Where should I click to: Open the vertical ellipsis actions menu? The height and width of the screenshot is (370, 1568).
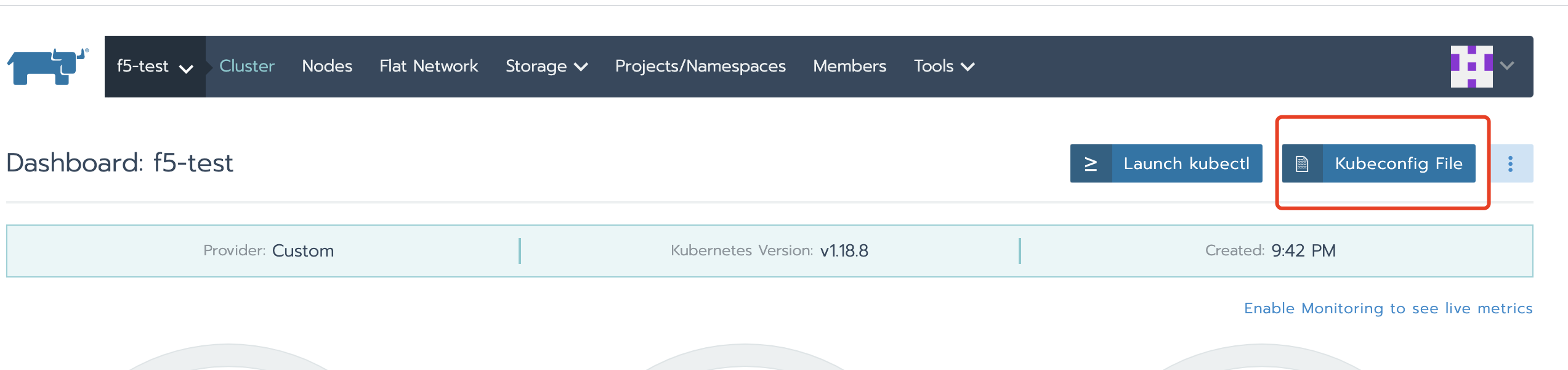tap(1510, 163)
